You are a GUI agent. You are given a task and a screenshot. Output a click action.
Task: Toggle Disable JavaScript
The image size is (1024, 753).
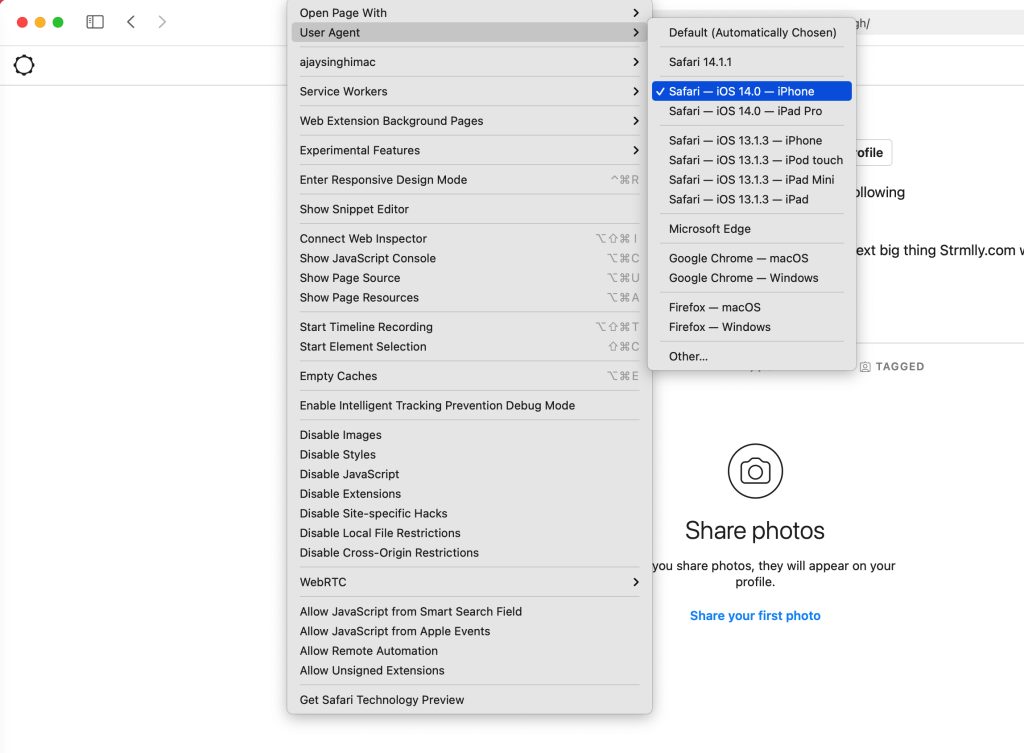click(469, 474)
